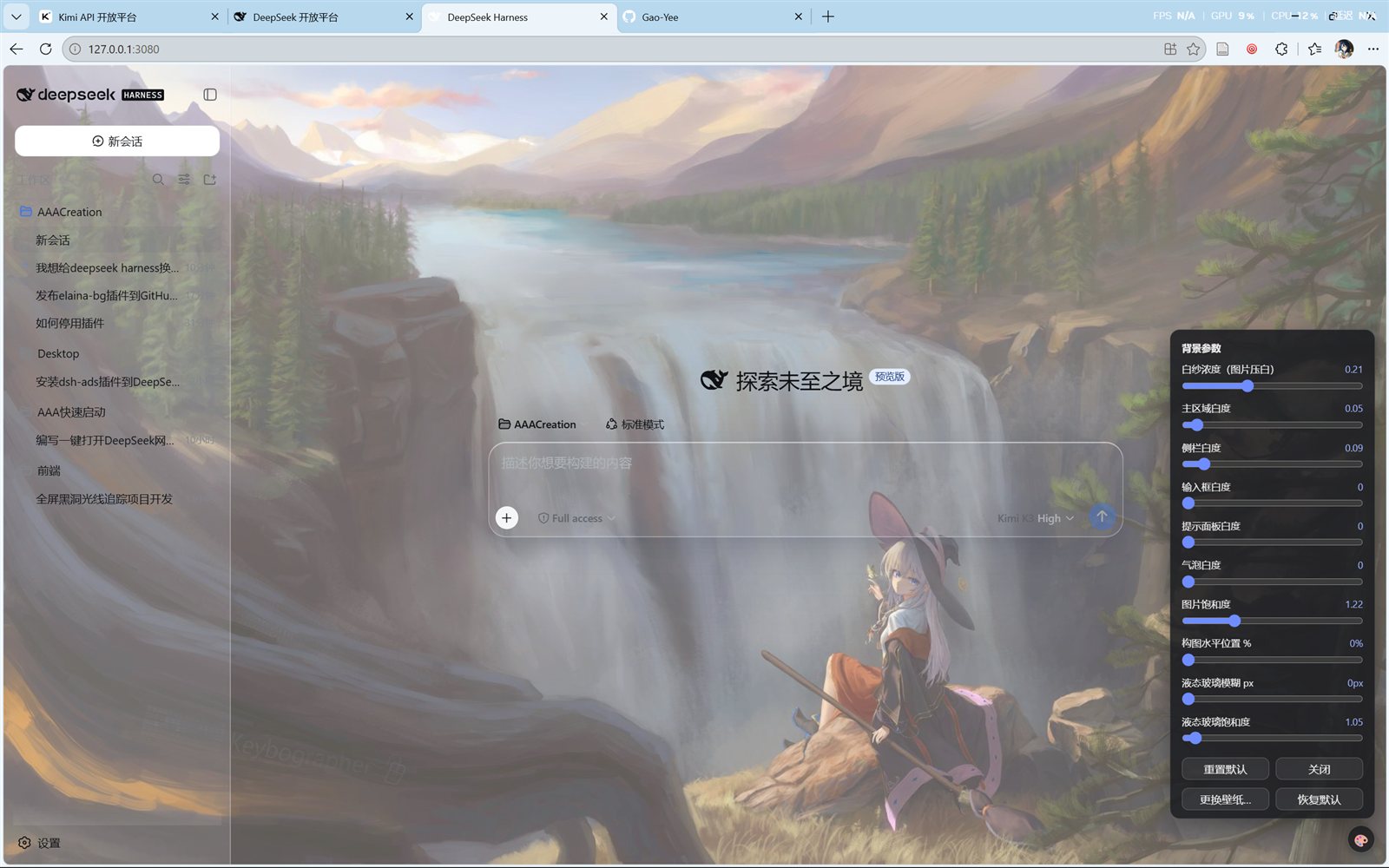The width and height of the screenshot is (1389, 868).
Task: Click the 新会话 new chat button
Action: [117, 141]
